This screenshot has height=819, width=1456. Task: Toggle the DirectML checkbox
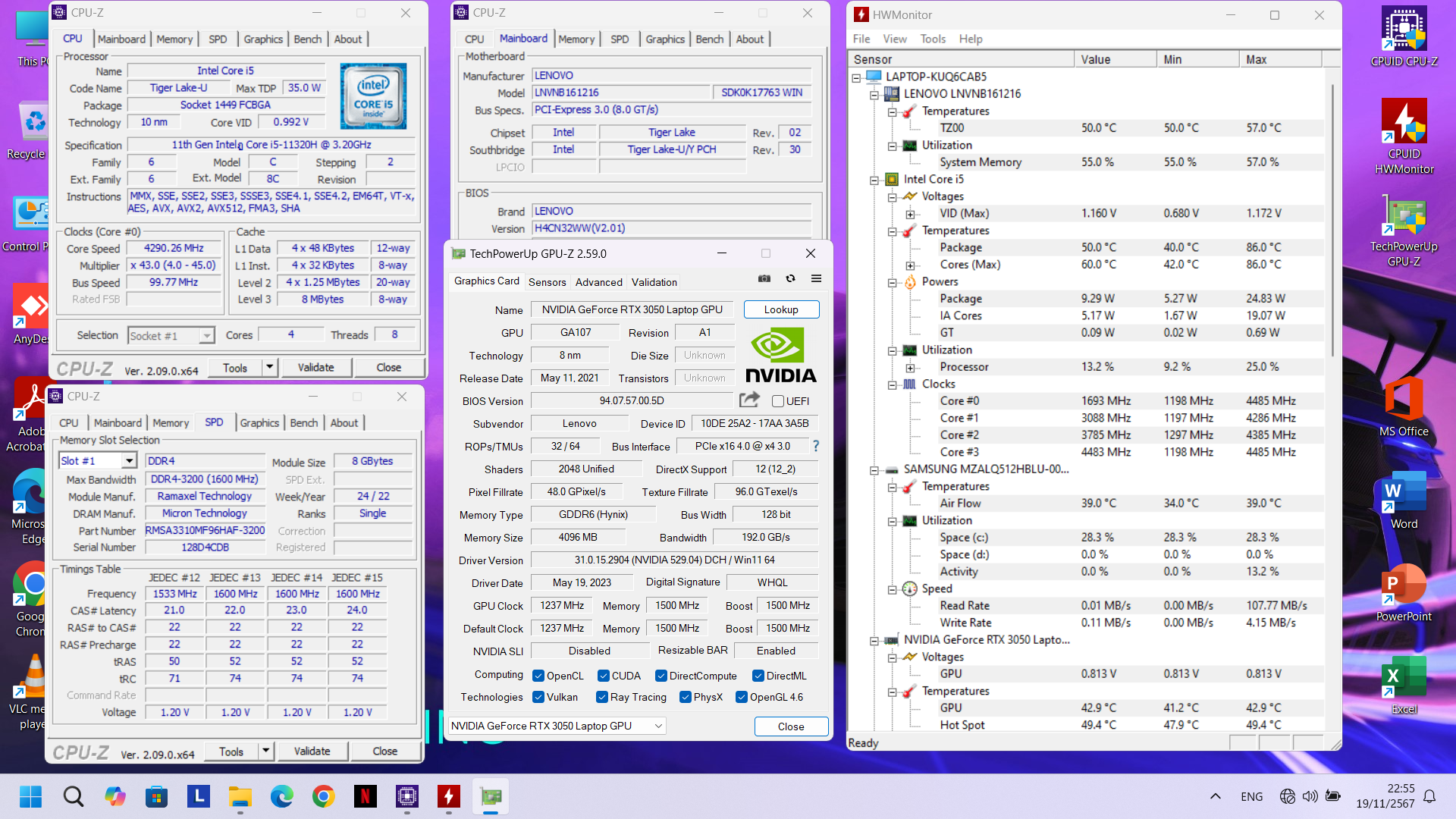point(758,676)
